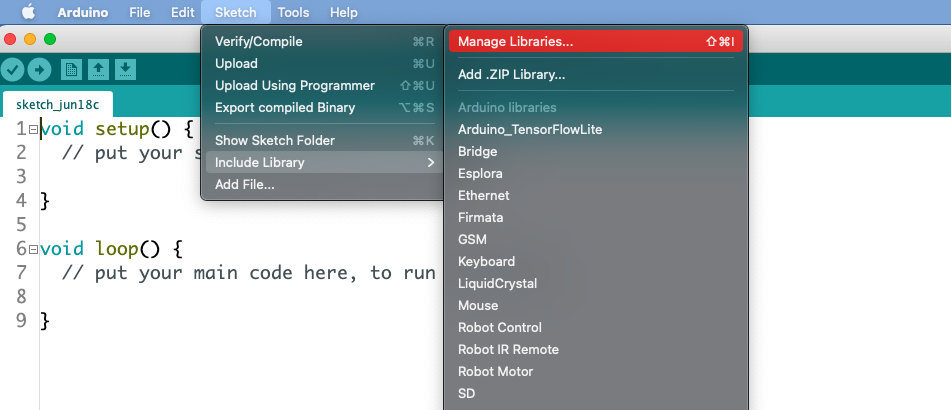
Task: Expand the Include Library submenu arrow
Action: tap(431, 162)
